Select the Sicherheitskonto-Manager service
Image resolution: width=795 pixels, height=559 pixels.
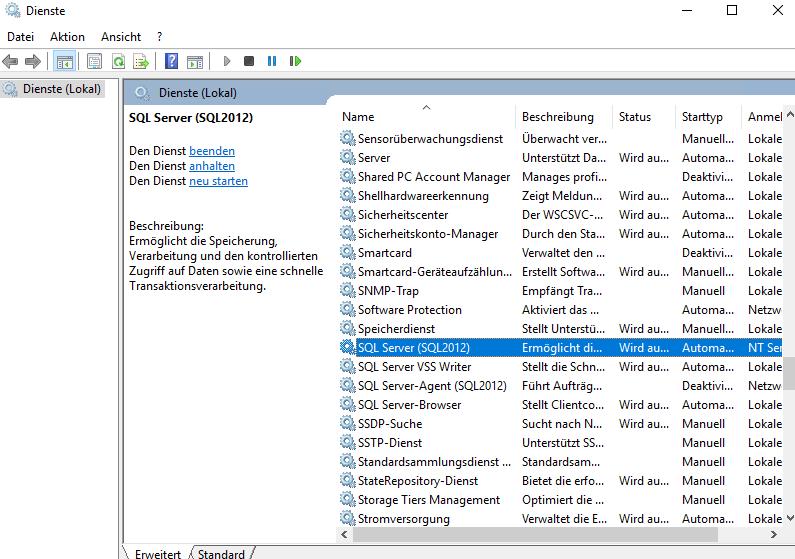(560, 234)
